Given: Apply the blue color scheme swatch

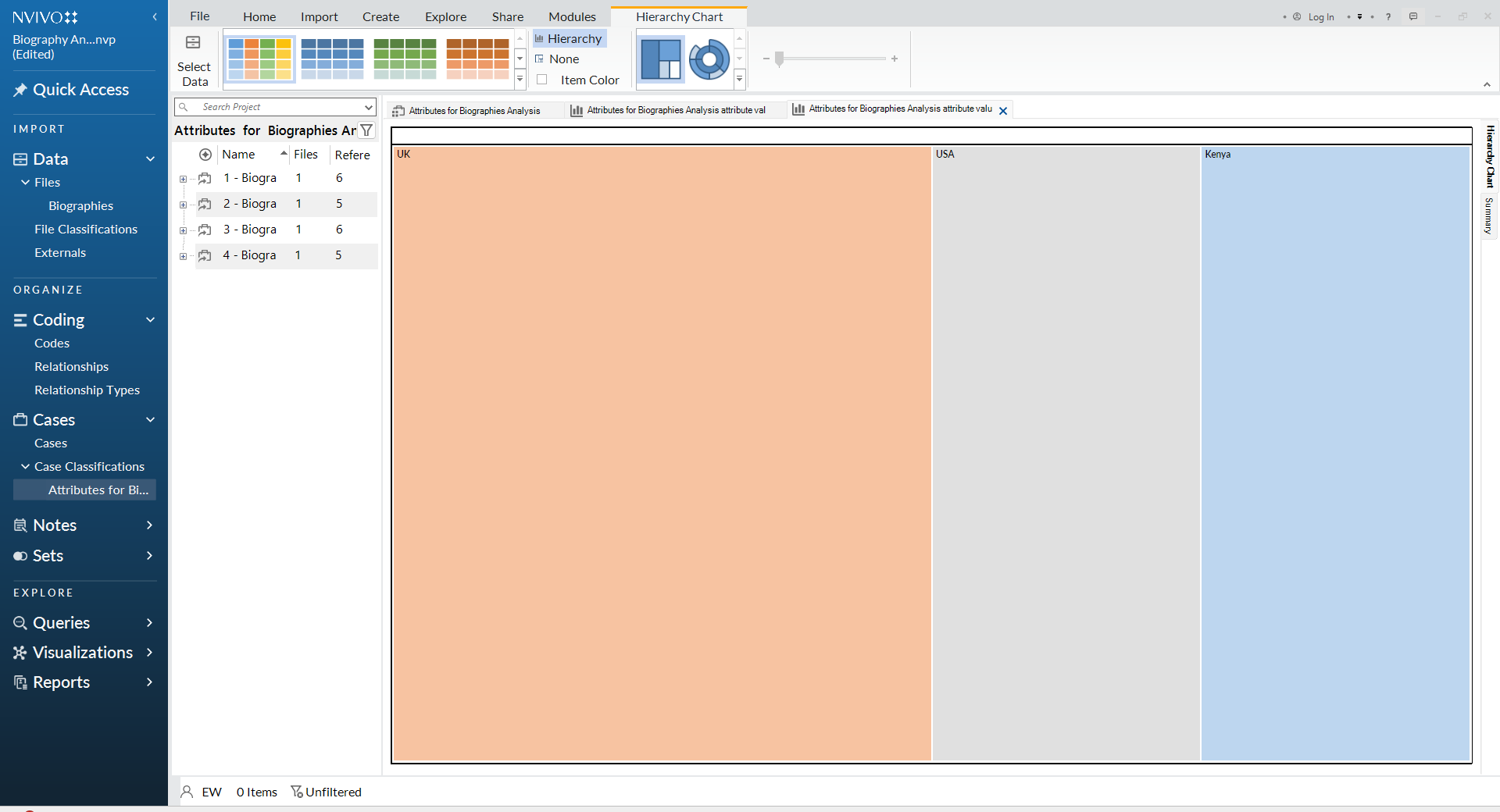Looking at the screenshot, I should pyautogui.click(x=332, y=59).
